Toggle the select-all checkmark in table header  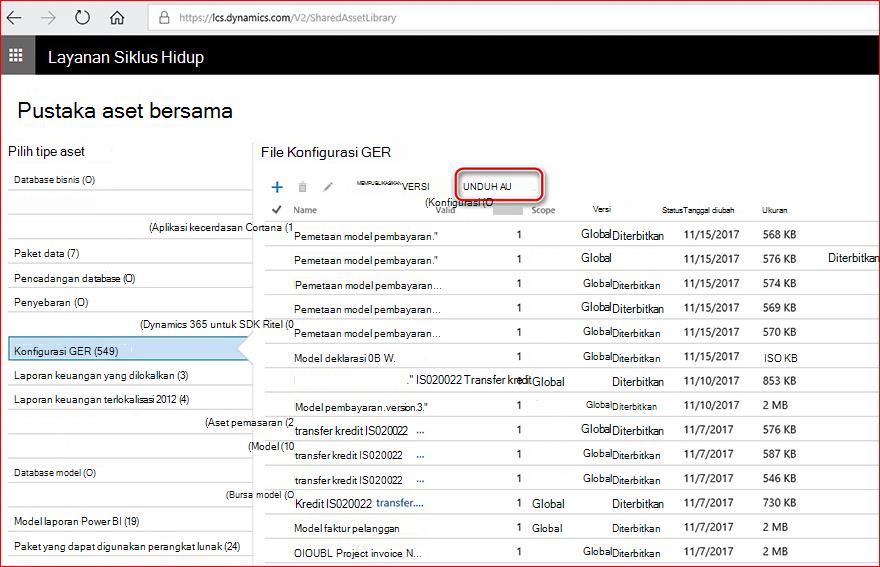[x=276, y=209]
